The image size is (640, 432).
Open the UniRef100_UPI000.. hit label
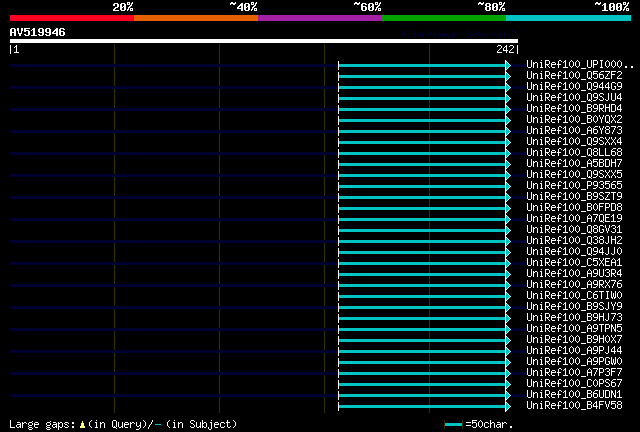(580, 65)
